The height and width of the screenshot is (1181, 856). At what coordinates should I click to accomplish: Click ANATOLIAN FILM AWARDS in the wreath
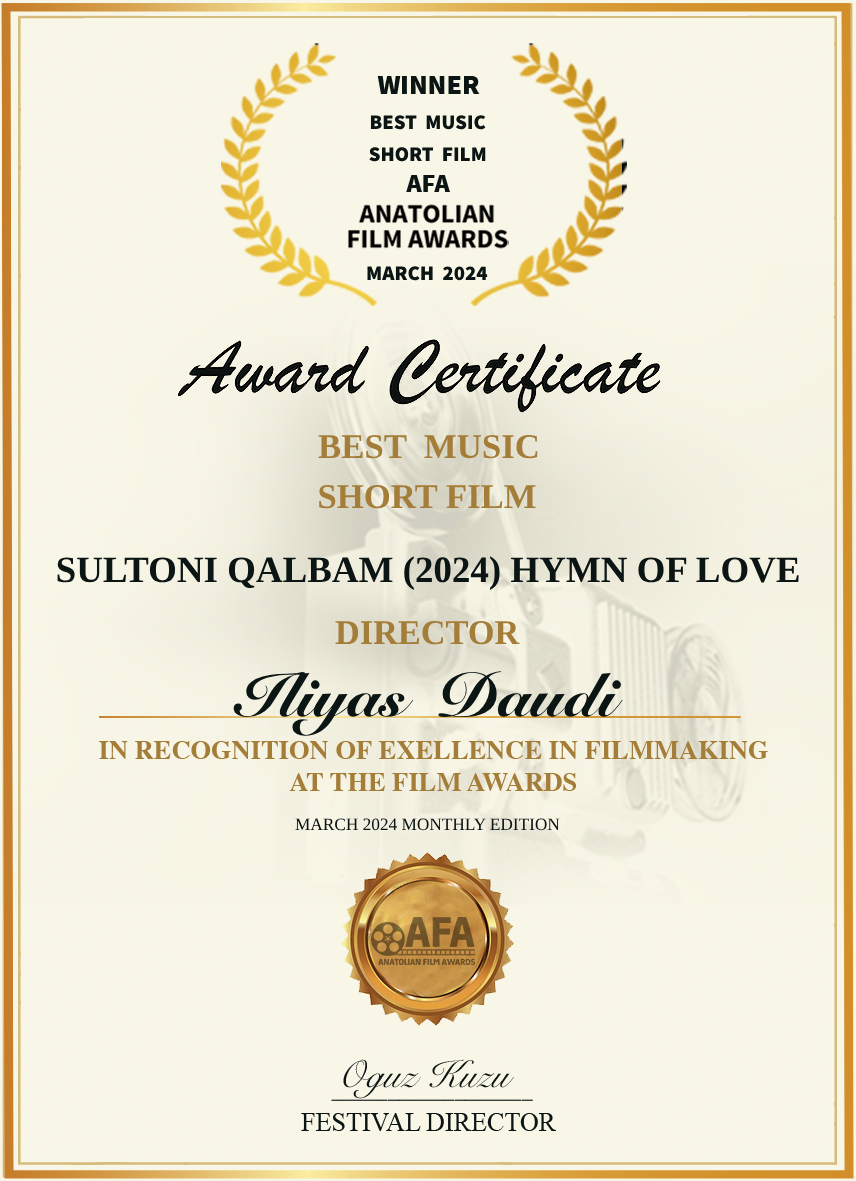pos(428,226)
